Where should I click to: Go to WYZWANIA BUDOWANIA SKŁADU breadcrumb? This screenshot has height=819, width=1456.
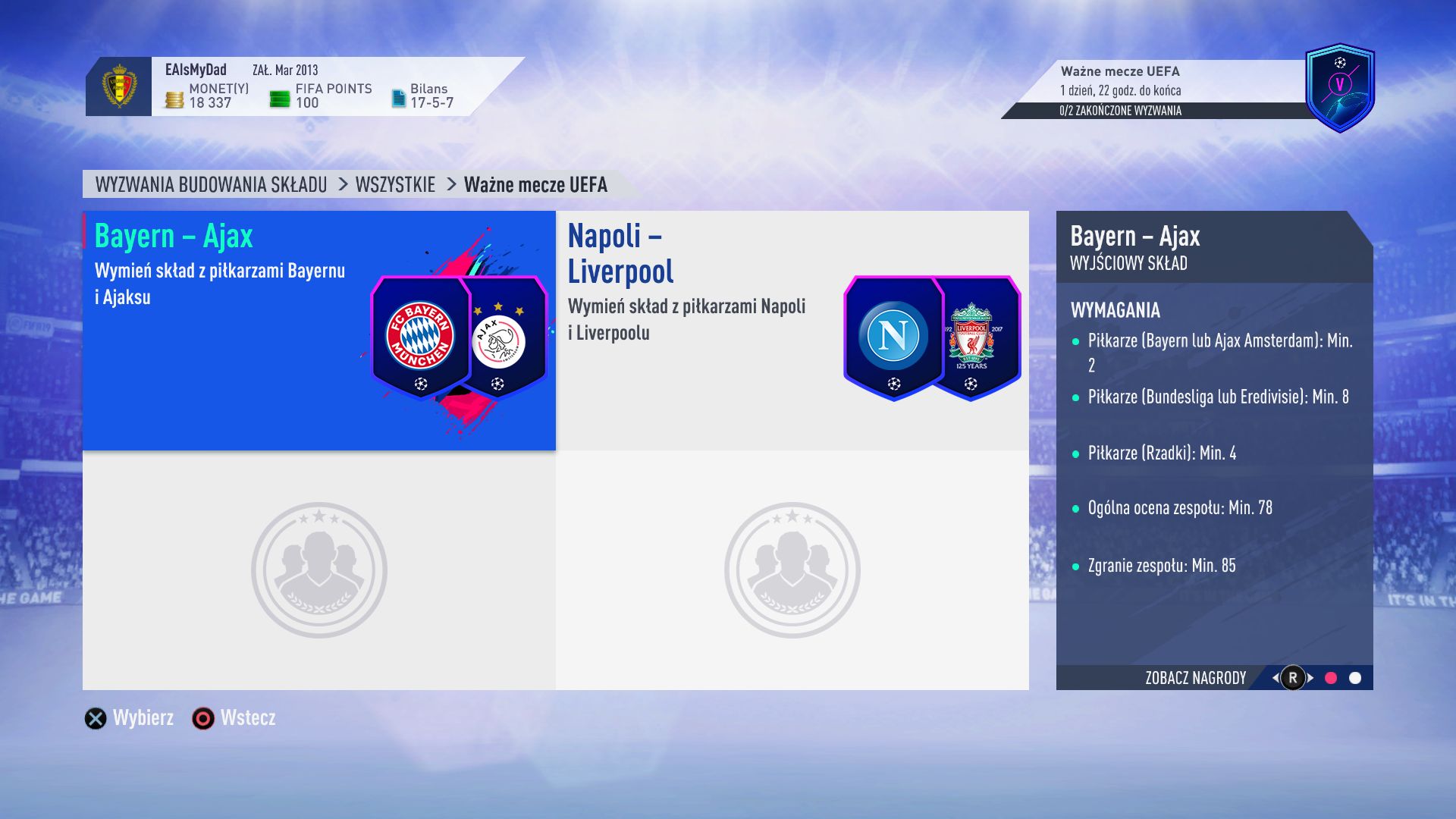click(211, 184)
